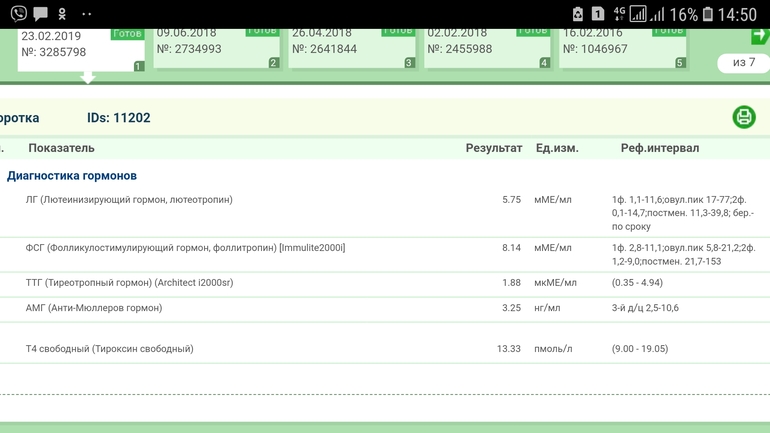Screen dimensions: 770x433
Task: Tap the 4G signal indicator
Action: tap(619, 14)
